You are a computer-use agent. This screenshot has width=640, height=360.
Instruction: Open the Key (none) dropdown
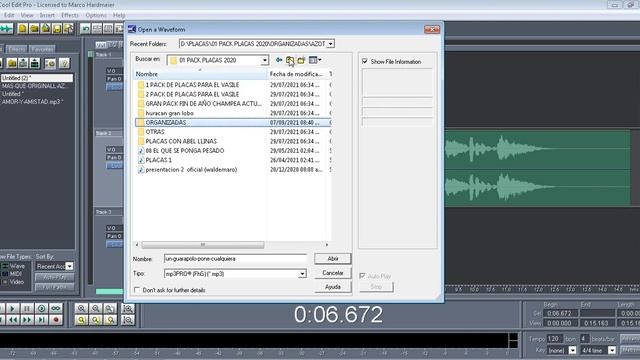point(572,350)
